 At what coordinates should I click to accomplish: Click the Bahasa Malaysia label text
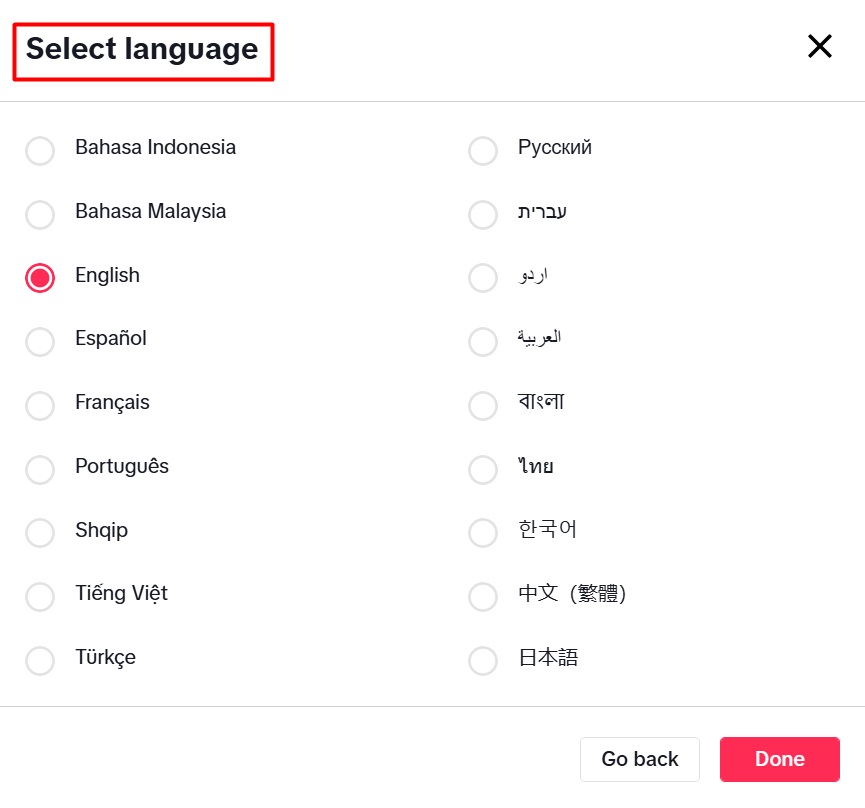pyautogui.click(x=151, y=212)
